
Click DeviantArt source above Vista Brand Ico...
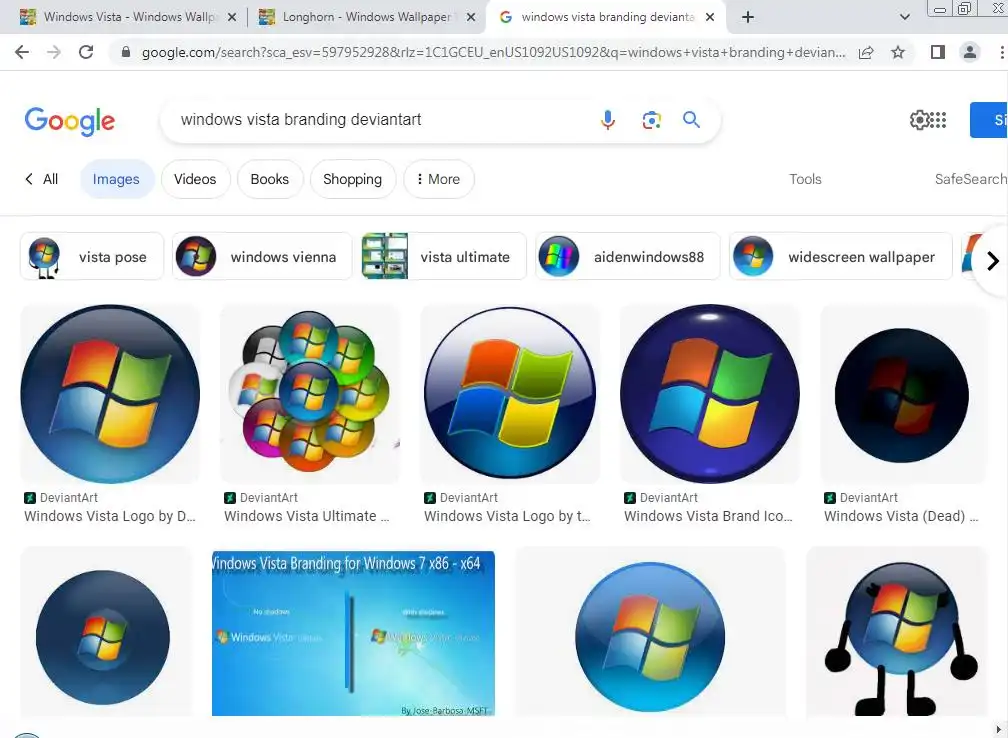(x=661, y=498)
